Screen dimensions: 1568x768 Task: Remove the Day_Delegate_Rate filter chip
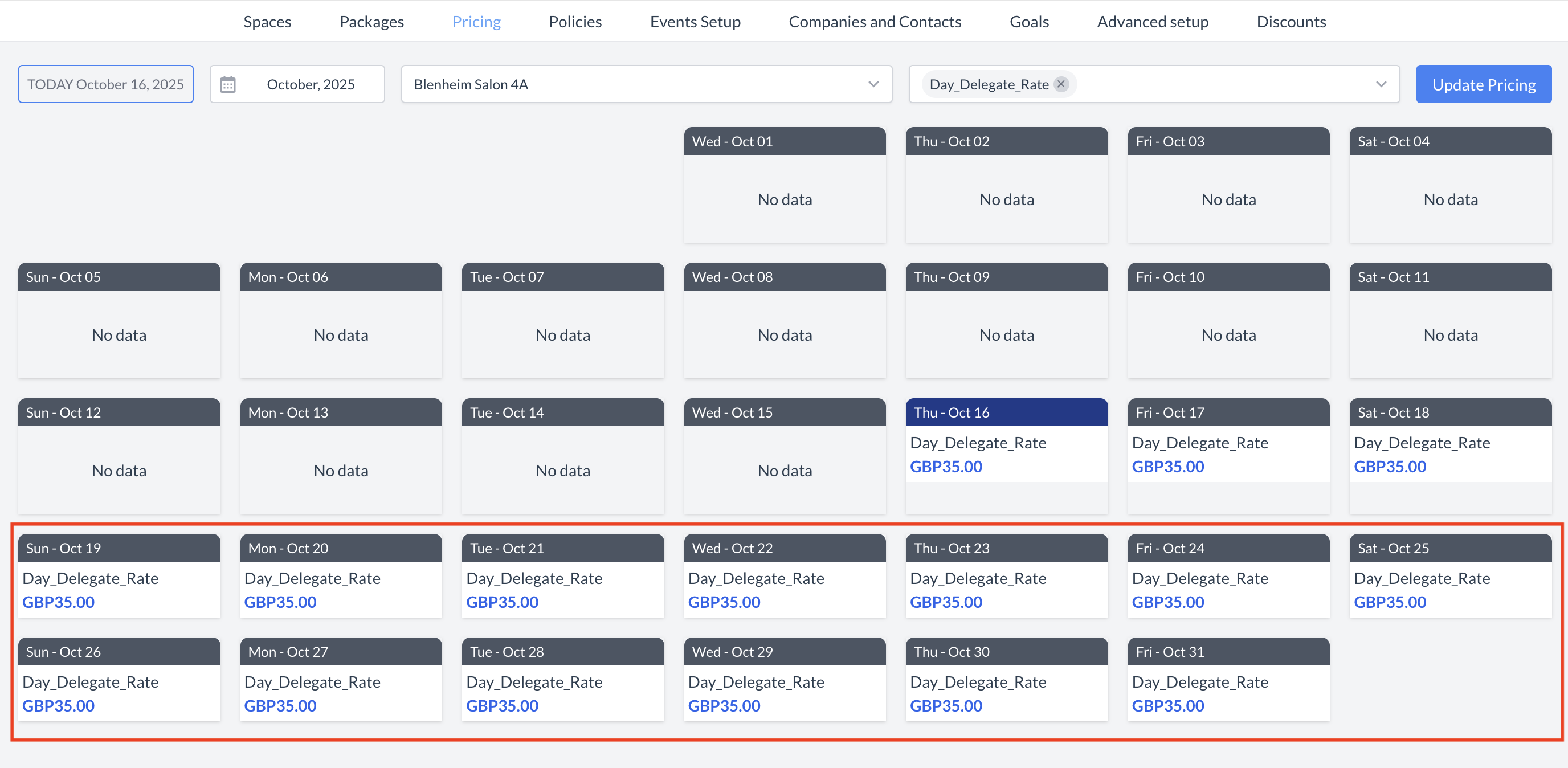pos(1060,84)
